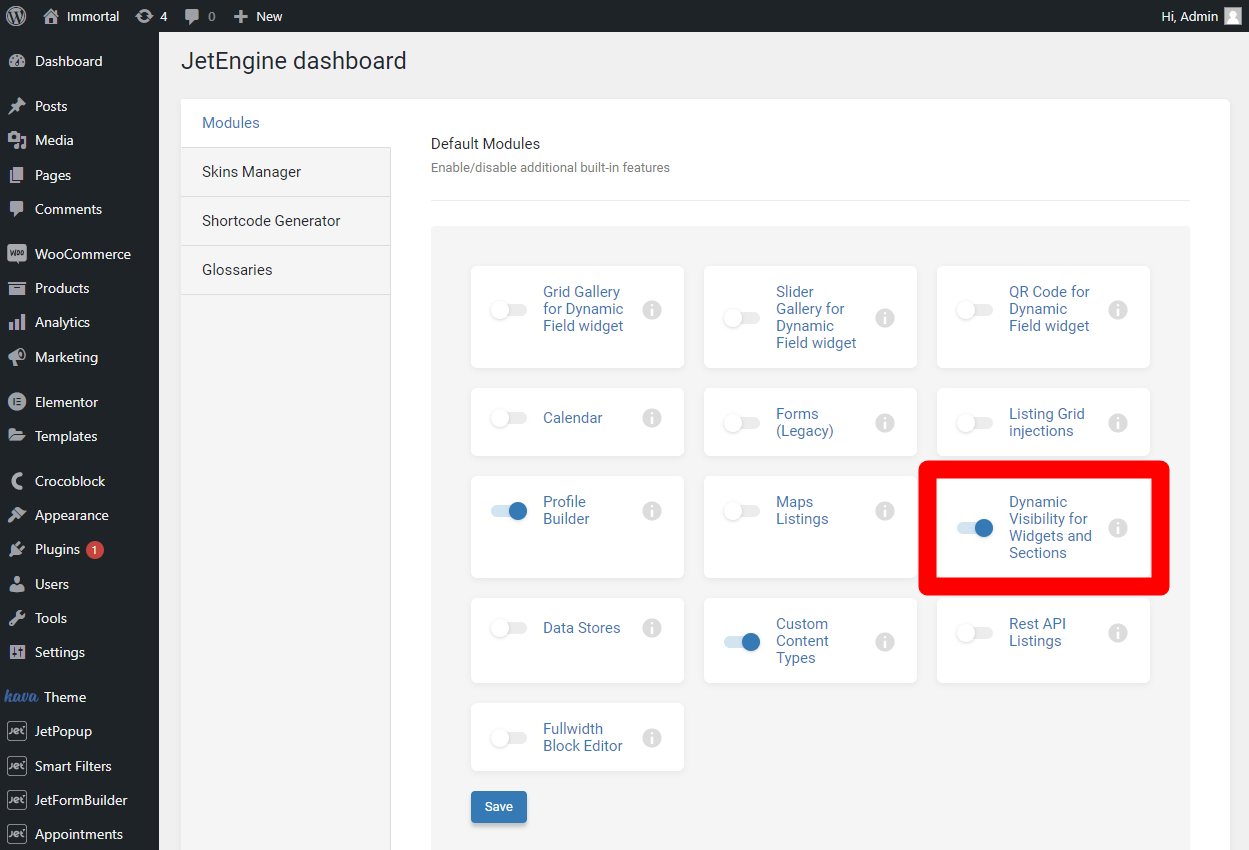Image resolution: width=1249 pixels, height=850 pixels.
Task: Show info for QR Code module
Action: (1118, 310)
